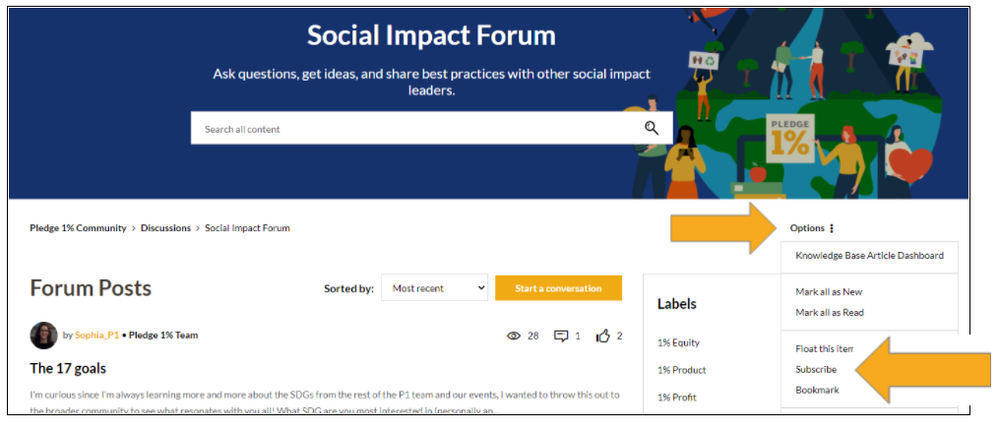Click the three-dot Options icon
Screen dimensions: 999x425
pyautogui.click(x=831, y=228)
